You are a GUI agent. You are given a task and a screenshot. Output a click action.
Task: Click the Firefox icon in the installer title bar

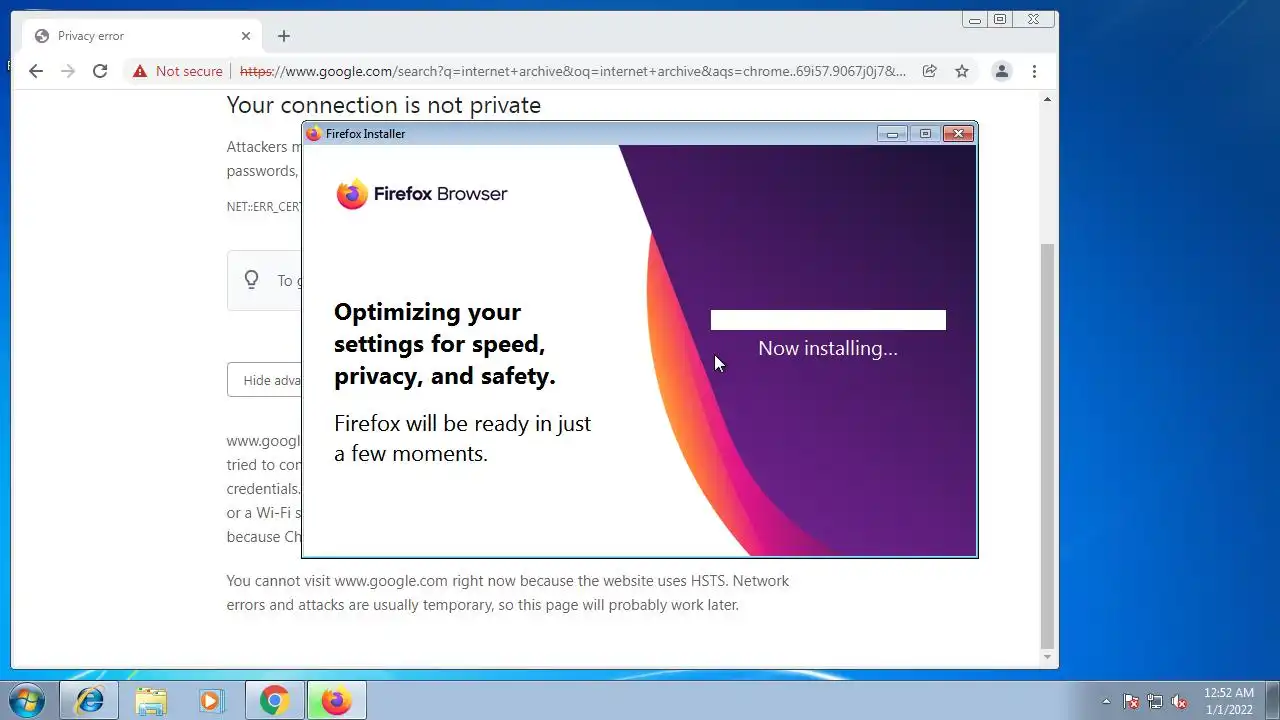pyautogui.click(x=313, y=134)
